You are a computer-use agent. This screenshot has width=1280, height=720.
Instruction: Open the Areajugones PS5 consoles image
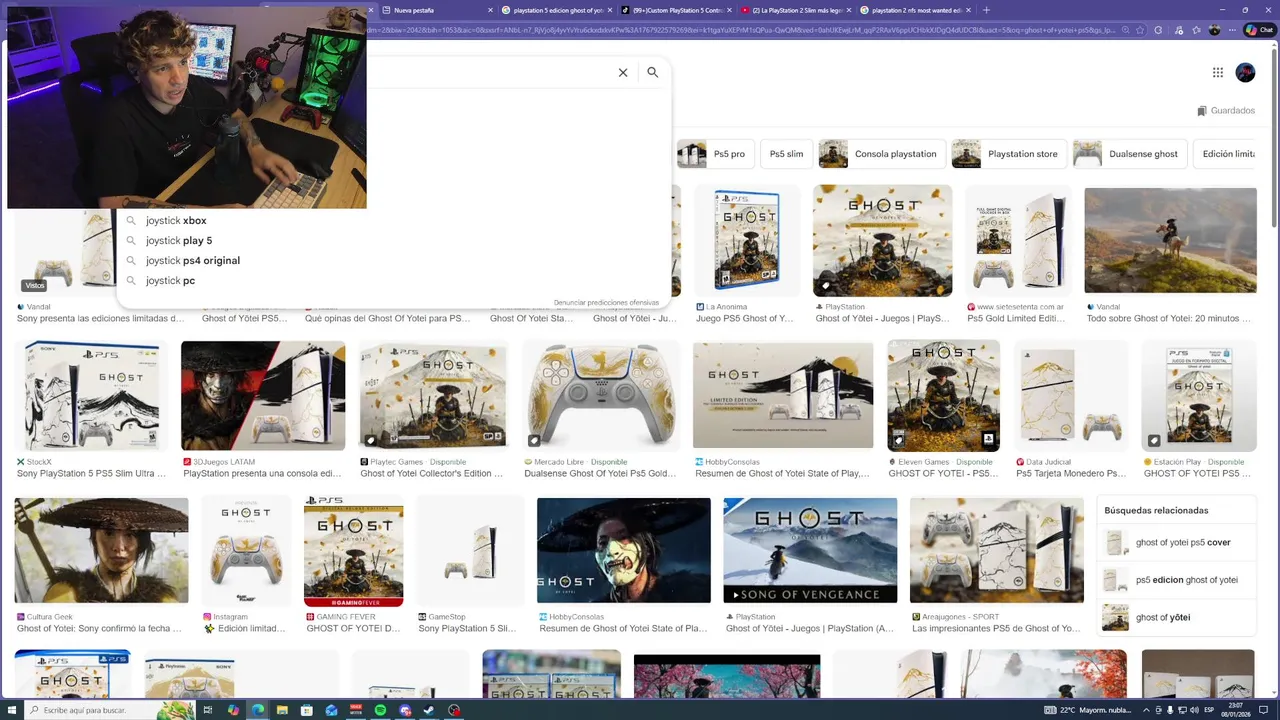997,551
